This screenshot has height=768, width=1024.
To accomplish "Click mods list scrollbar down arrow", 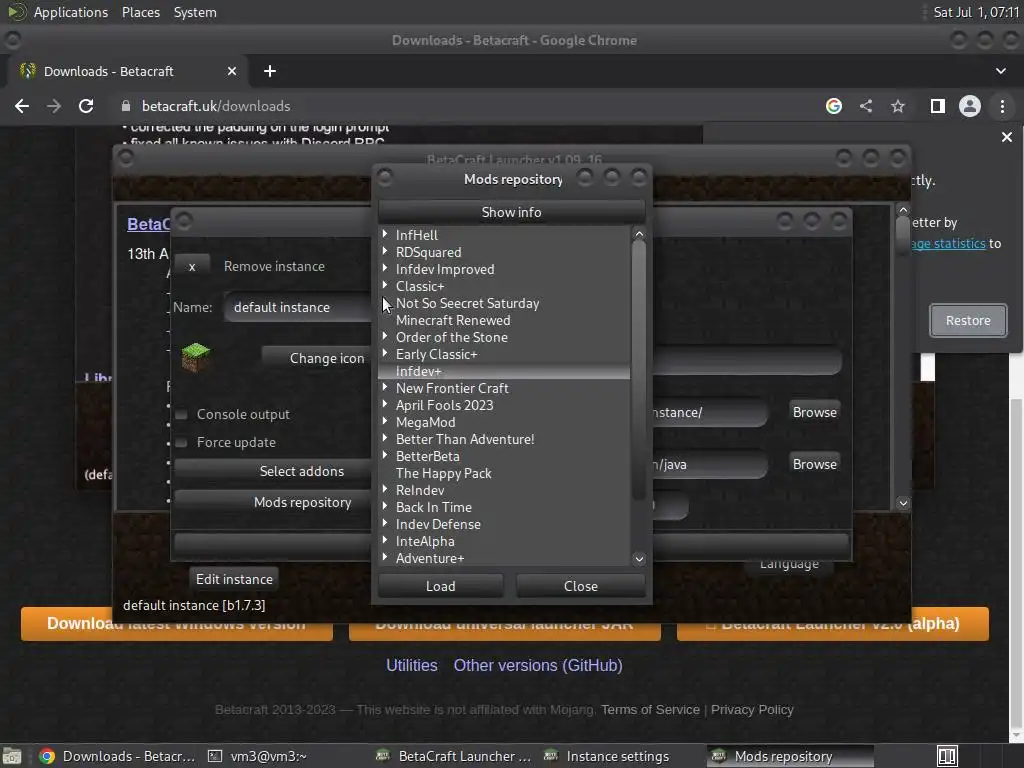I will pyautogui.click(x=639, y=558).
